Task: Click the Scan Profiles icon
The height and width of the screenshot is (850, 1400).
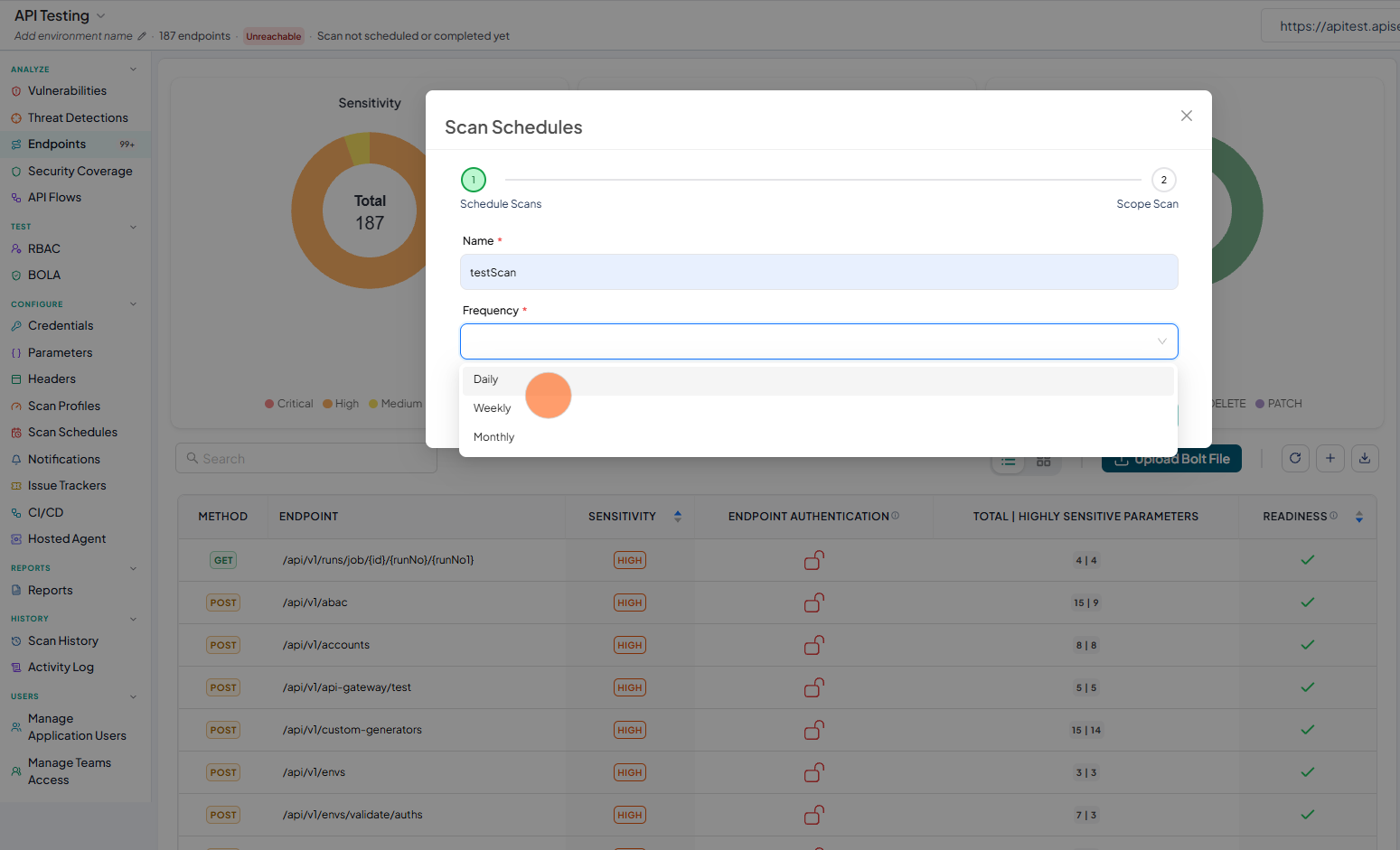Action: (x=16, y=406)
